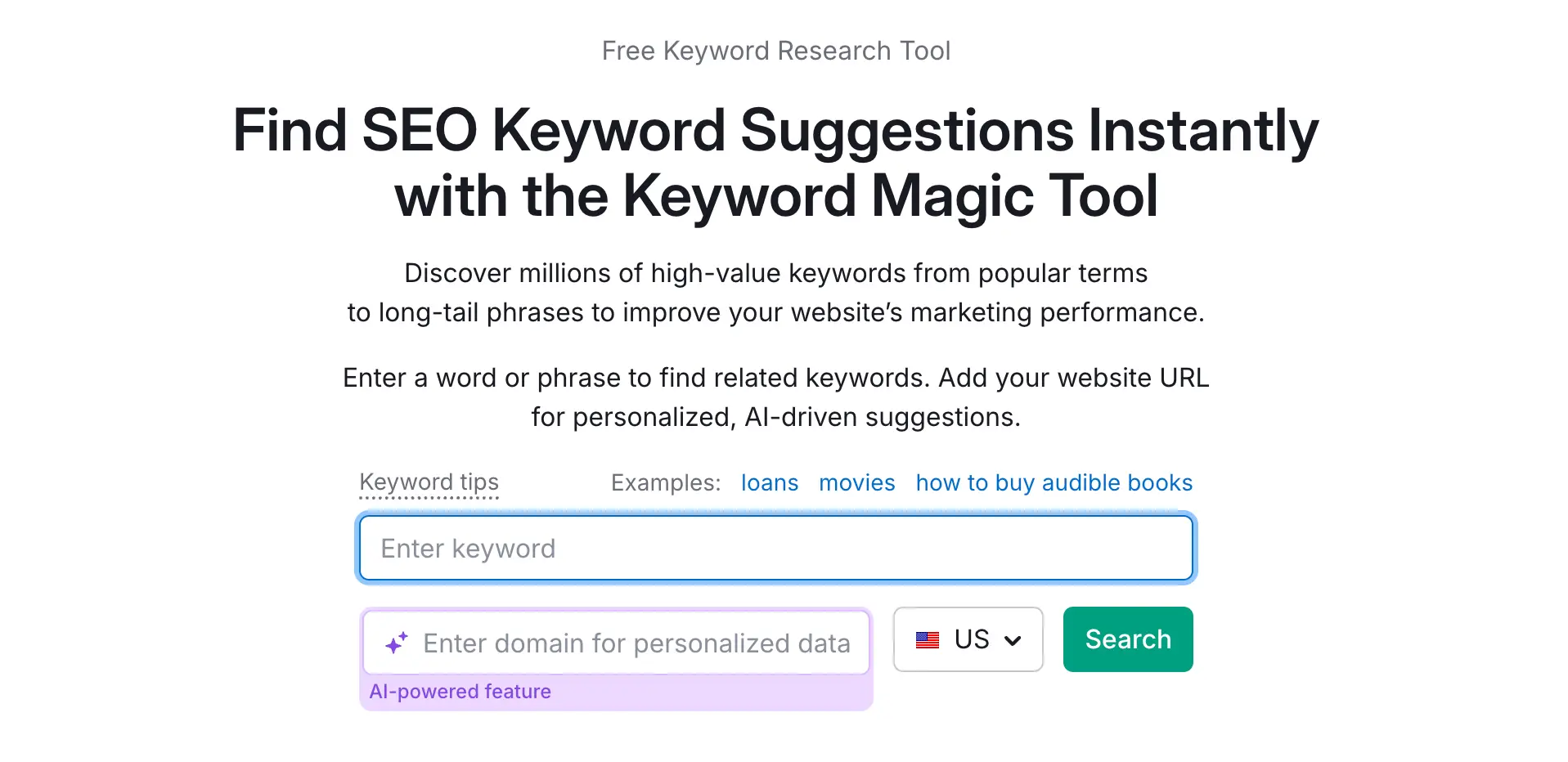The height and width of the screenshot is (762, 1568).
Task: Click the purple sparkle AI-powered indicator
Action: point(398,643)
